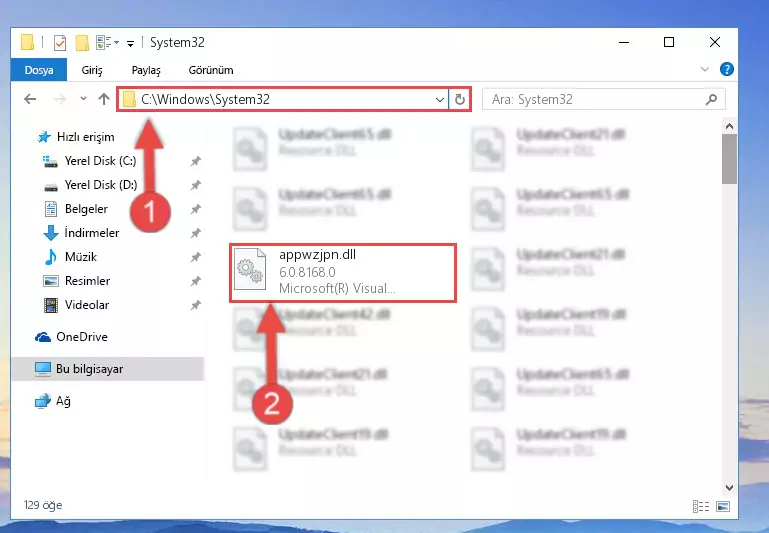
Task: Click the pin icon next to Videolar
Action: [196, 305]
